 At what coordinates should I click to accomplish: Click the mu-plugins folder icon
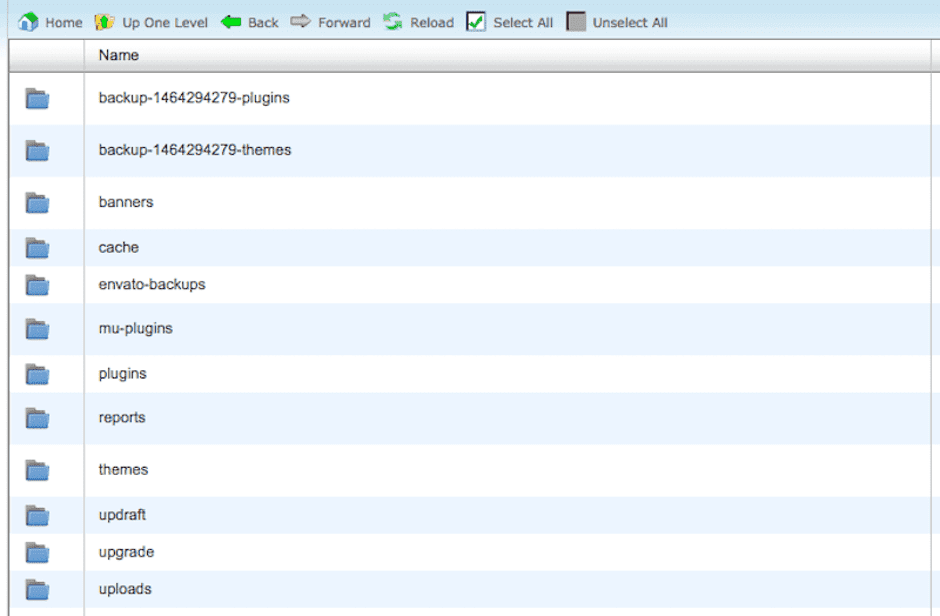click(37, 329)
